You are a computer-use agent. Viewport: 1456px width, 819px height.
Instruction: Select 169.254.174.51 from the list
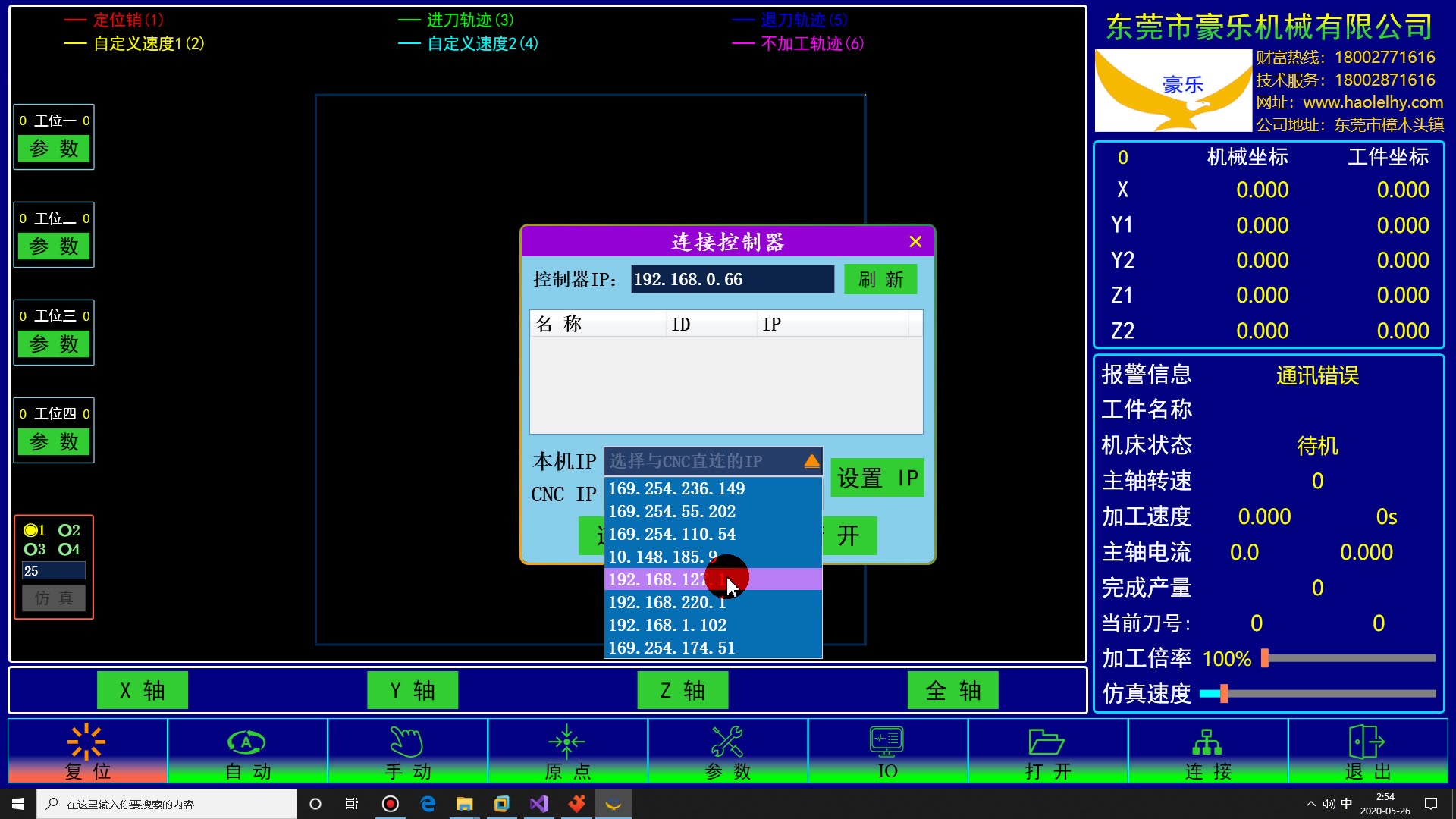pyautogui.click(x=672, y=648)
